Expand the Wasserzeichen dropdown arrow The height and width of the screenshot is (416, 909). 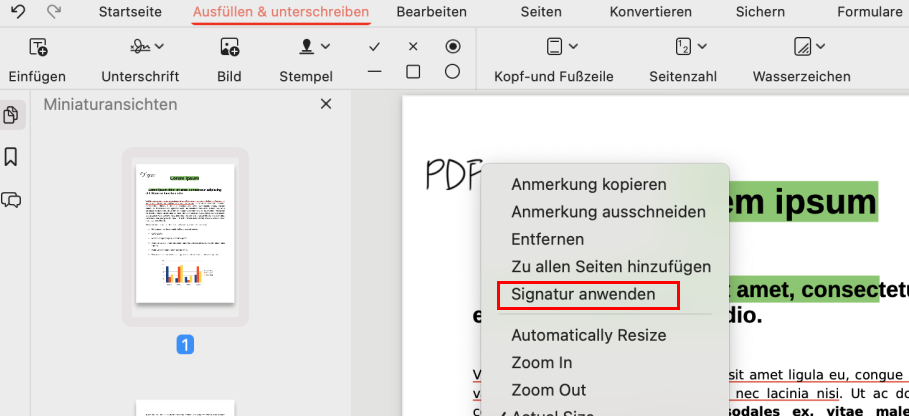click(821, 46)
